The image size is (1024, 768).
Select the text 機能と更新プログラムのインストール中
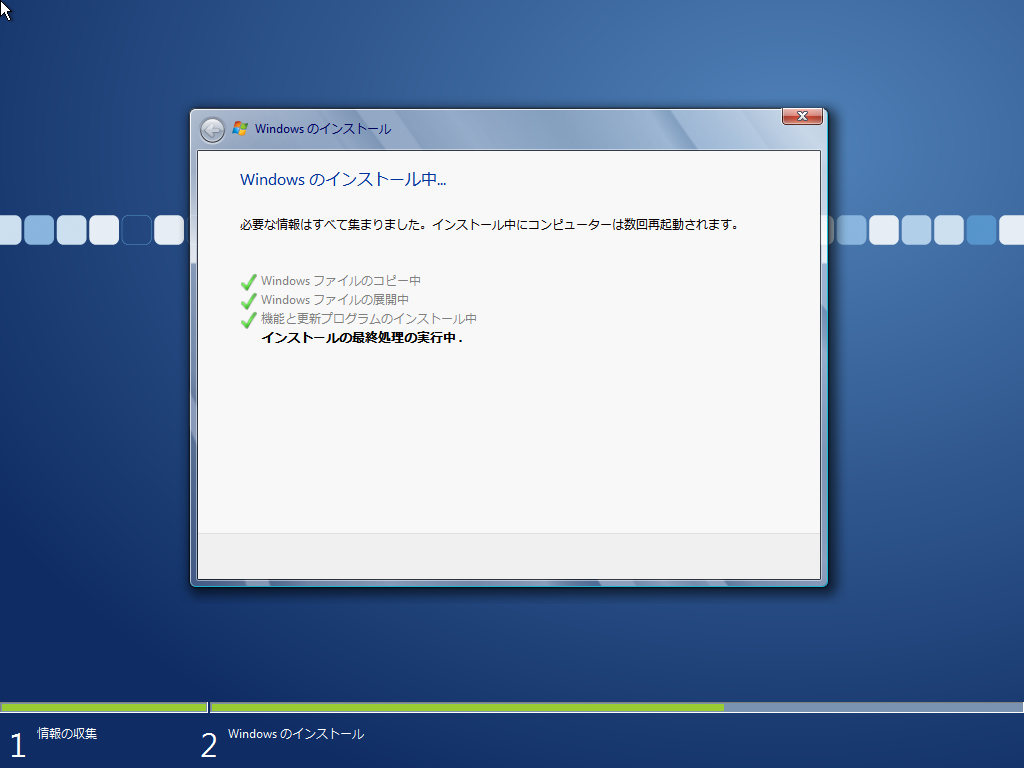[x=368, y=319]
